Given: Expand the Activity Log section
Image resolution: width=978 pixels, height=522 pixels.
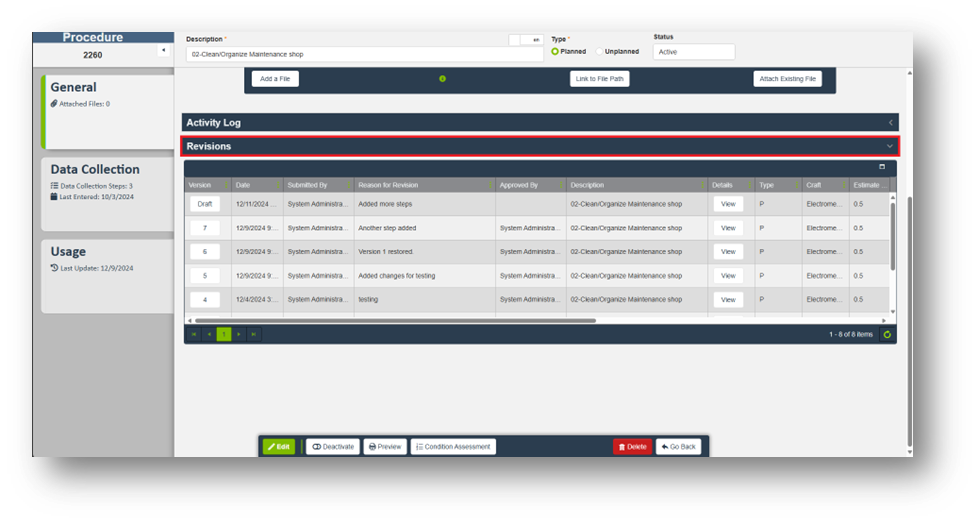Looking at the screenshot, I should (539, 122).
